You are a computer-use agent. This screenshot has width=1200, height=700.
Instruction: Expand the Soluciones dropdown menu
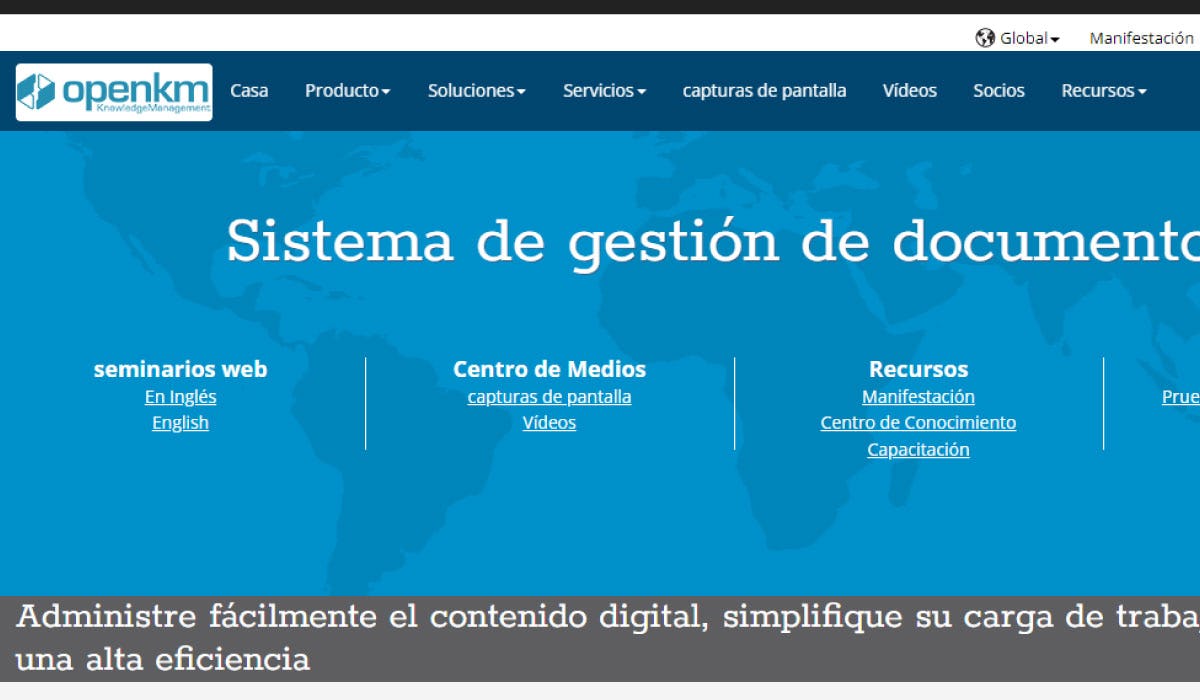pyautogui.click(x=476, y=91)
